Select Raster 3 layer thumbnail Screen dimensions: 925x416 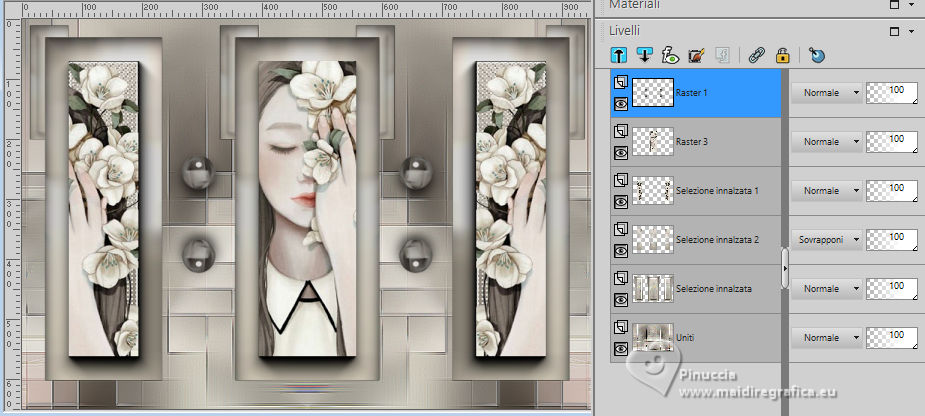[652, 142]
